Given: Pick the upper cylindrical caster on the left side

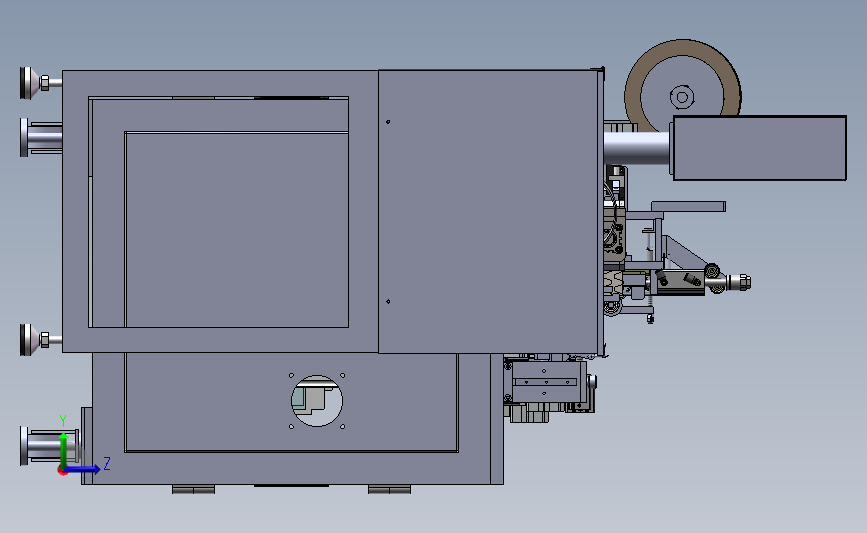Looking at the screenshot, I should (x=40, y=137).
